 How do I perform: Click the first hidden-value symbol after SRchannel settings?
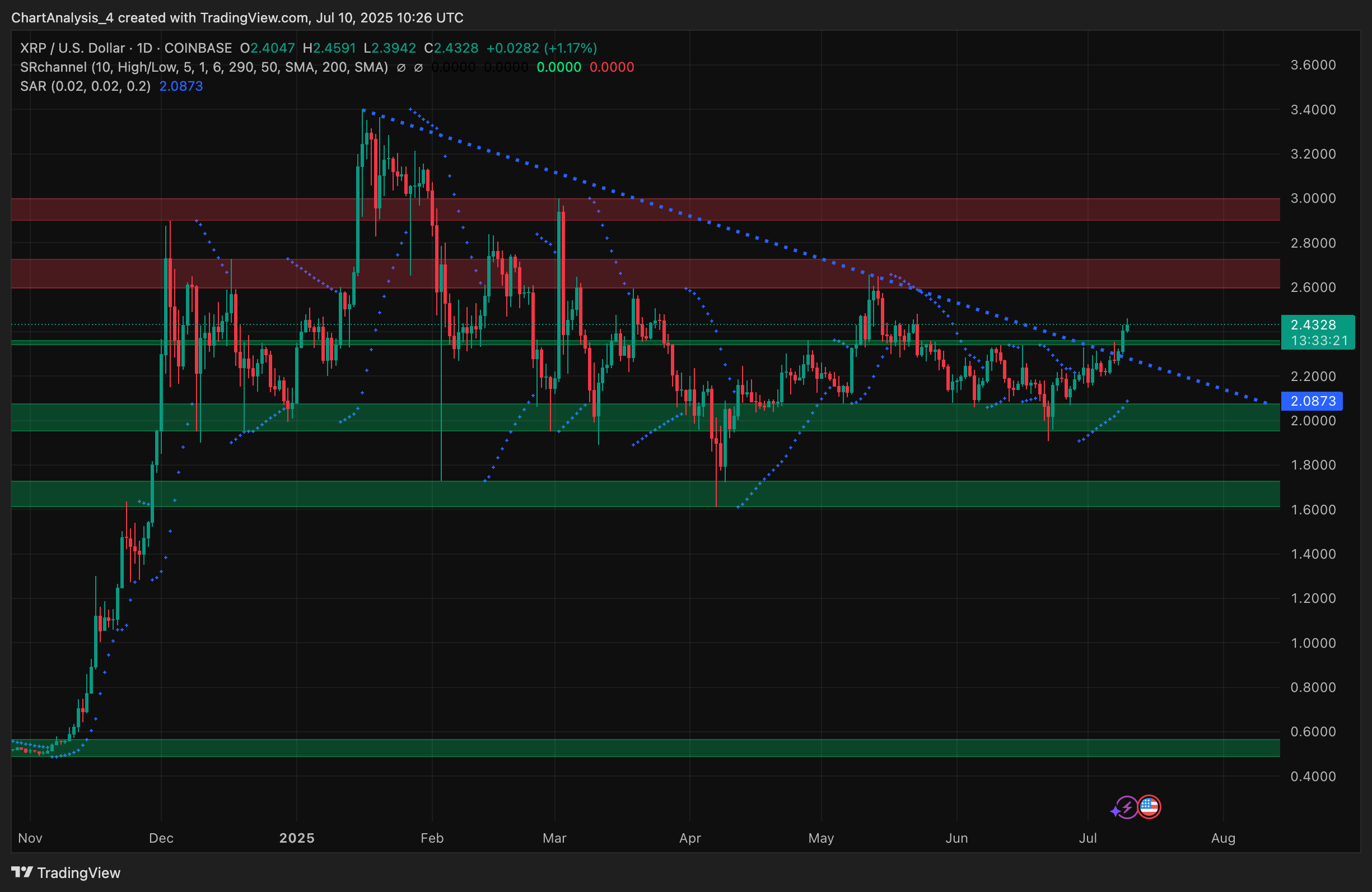tap(401, 67)
